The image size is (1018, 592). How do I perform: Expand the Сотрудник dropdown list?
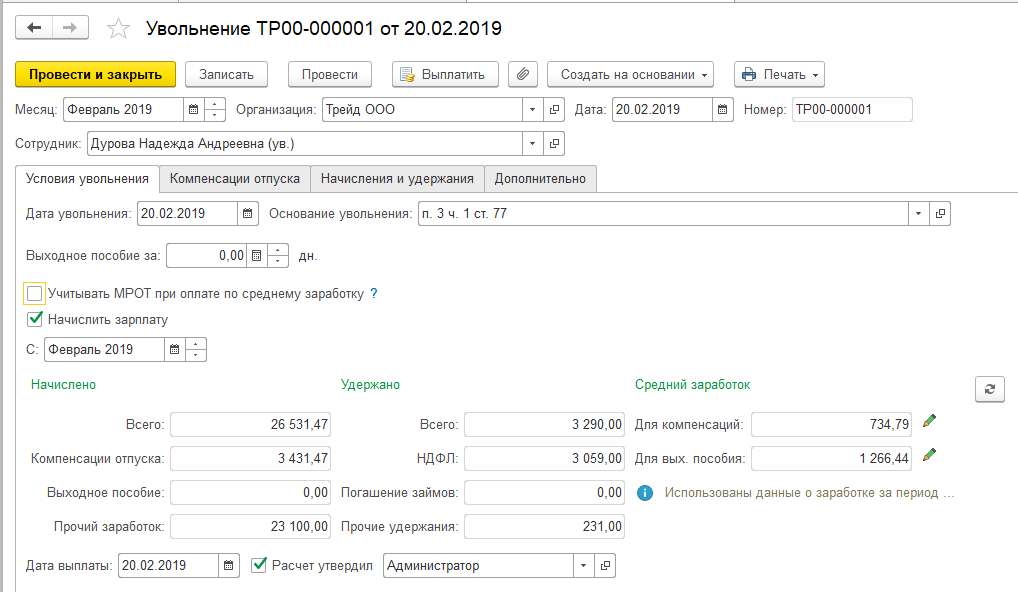532,143
